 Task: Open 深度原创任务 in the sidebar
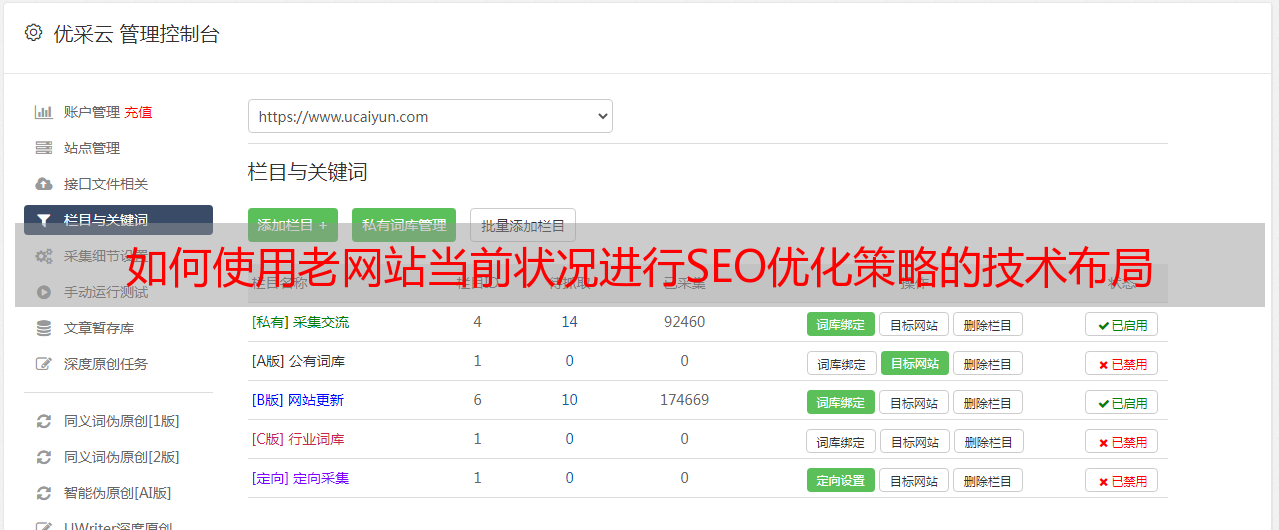tap(106, 364)
